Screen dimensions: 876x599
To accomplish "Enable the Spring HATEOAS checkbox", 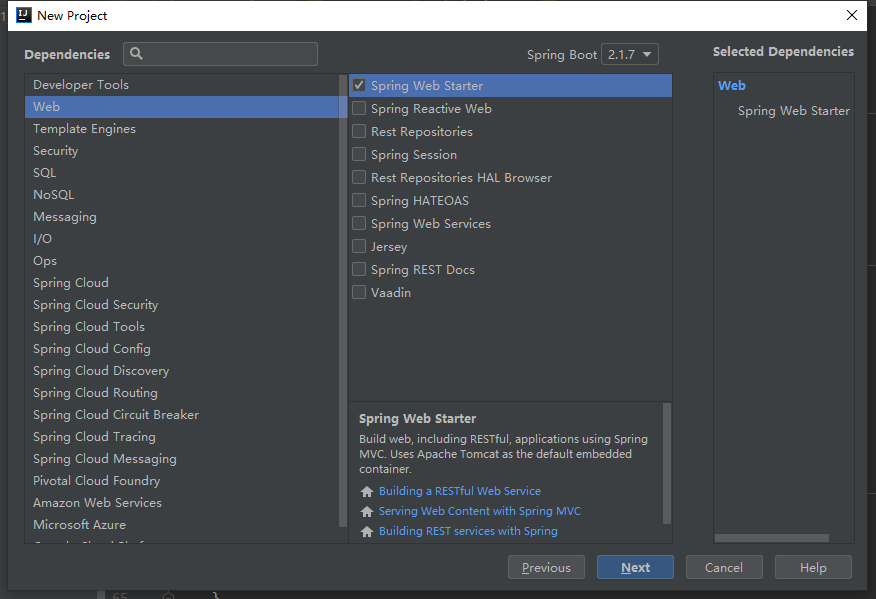I will tap(359, 200).
